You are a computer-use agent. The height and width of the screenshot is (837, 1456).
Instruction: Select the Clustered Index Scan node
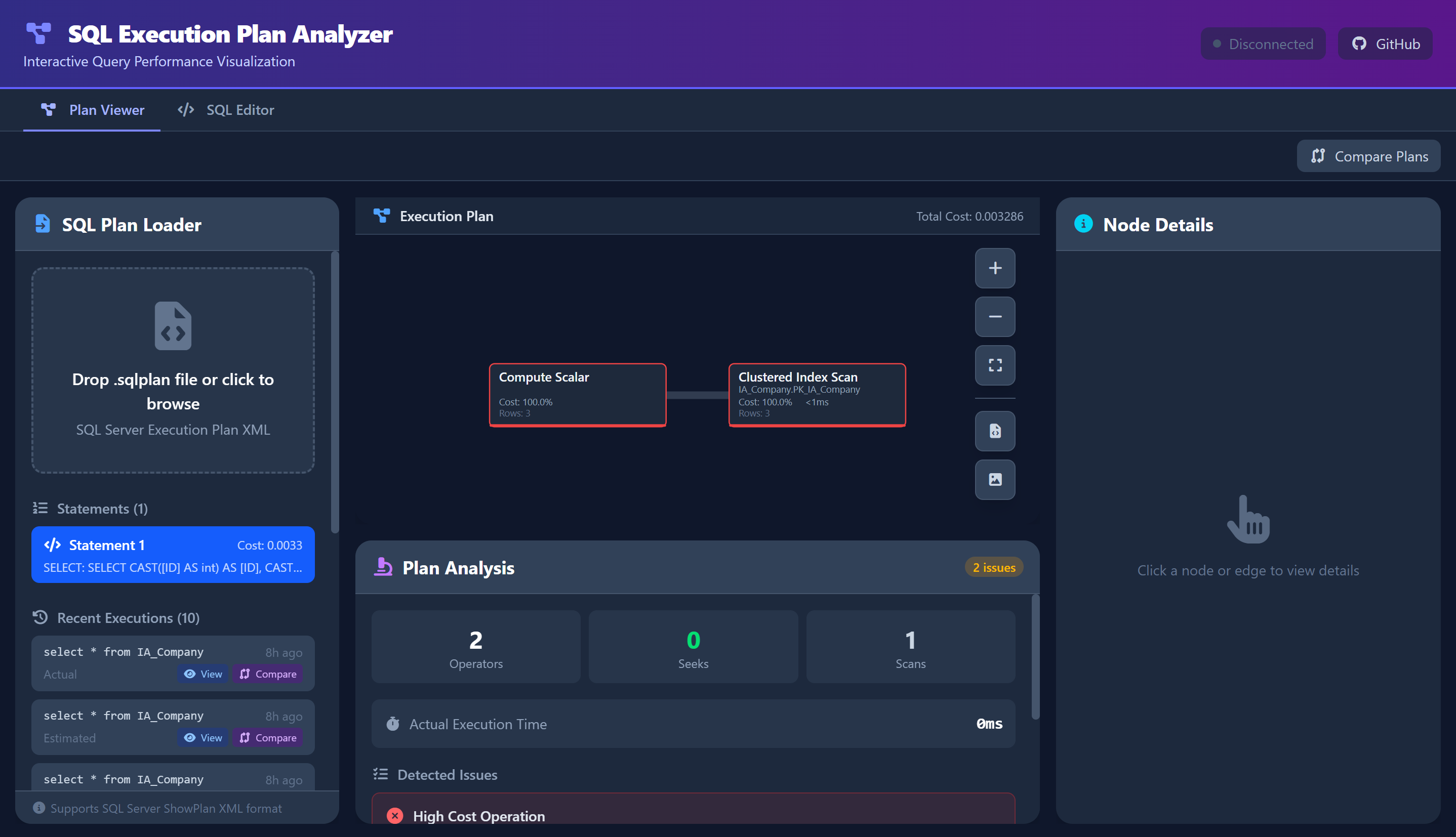click(817, 395)
